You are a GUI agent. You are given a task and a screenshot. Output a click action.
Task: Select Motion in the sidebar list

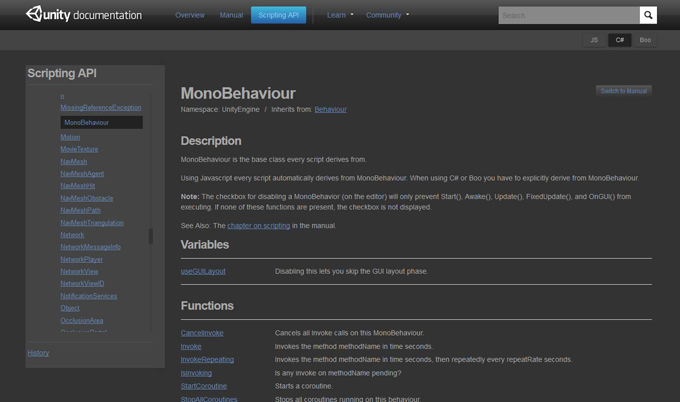click(x=70, y=137)
